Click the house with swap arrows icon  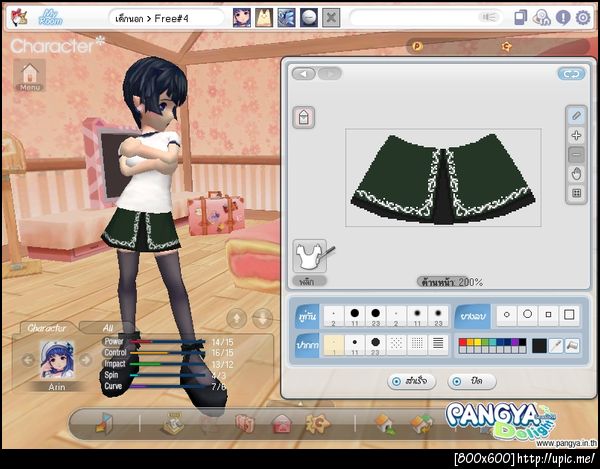(x=421, y=425)
